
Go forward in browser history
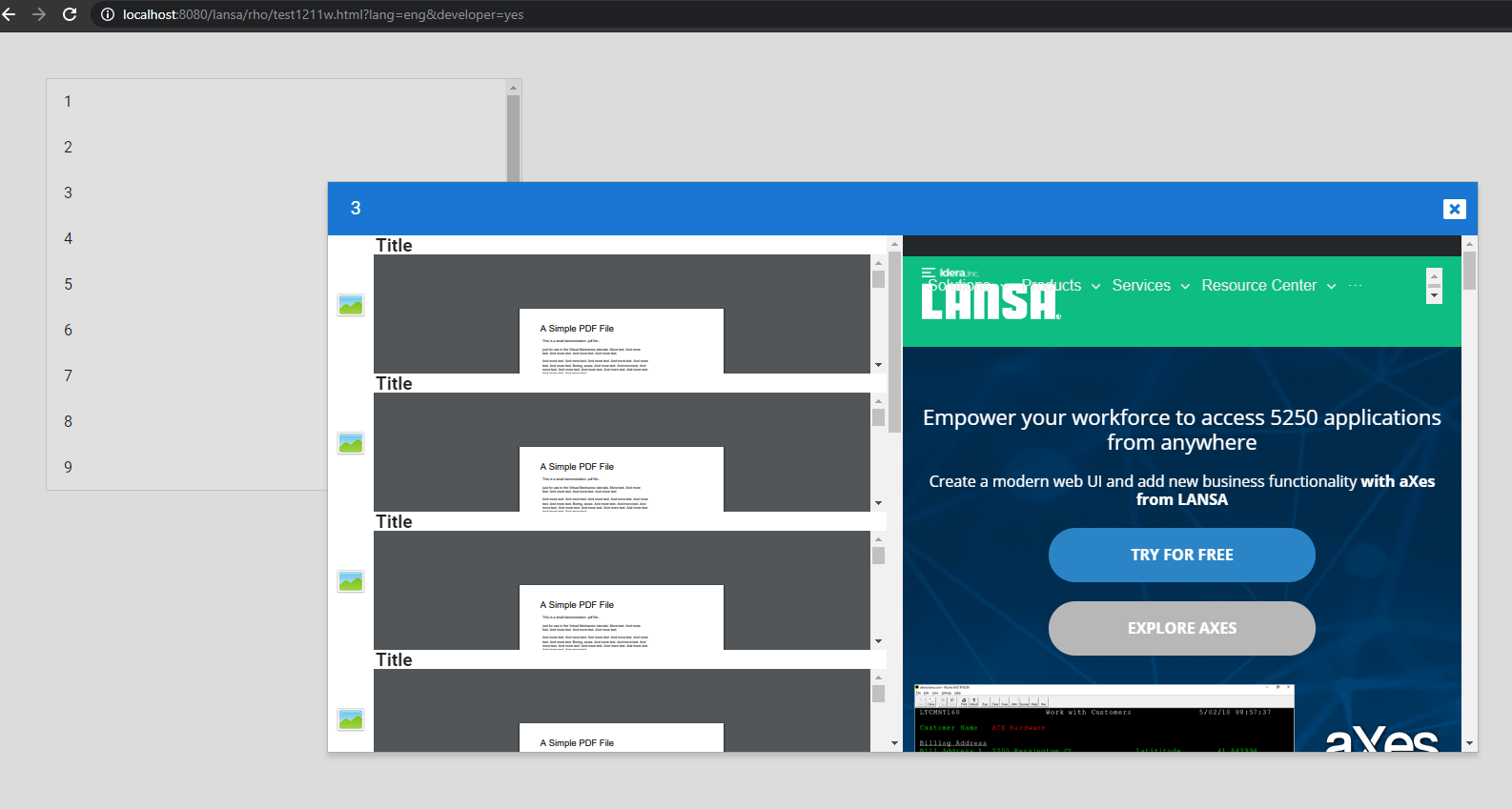click(x=39, y=14)
